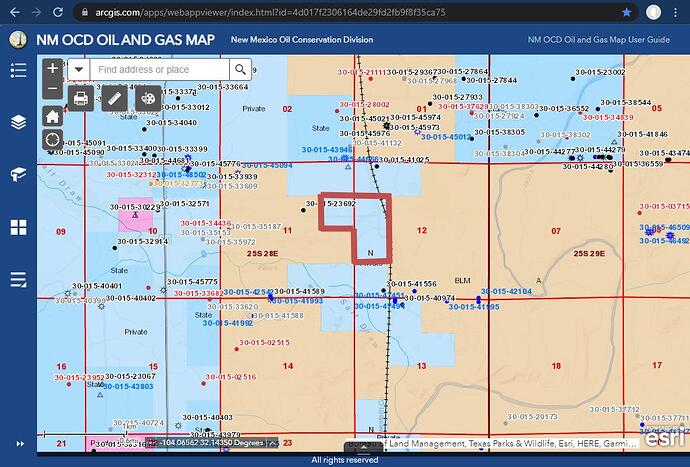
Task: Expand the left sidebar with double arrows
Action: [x=18, y=443]
